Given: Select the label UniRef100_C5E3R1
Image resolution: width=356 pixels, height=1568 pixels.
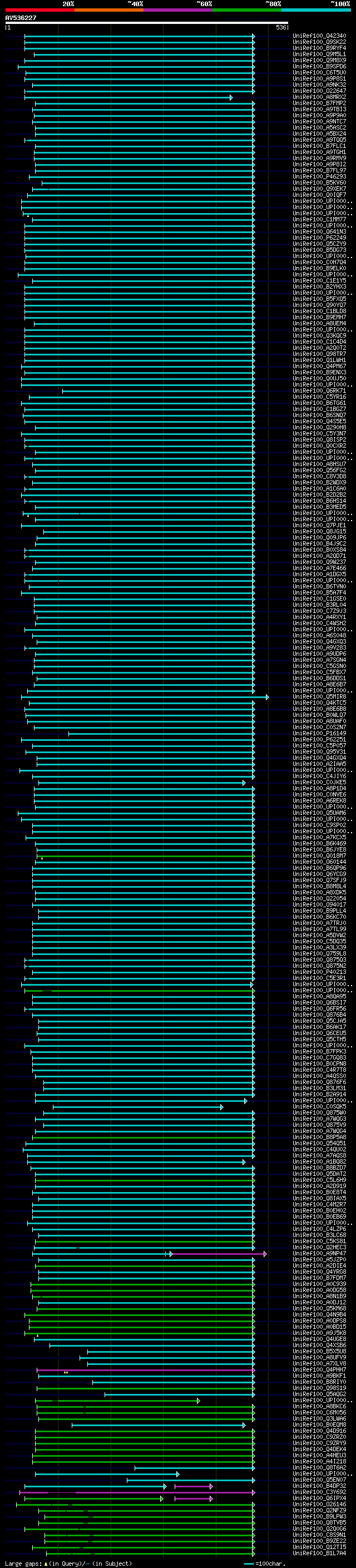Looking at the screenshot, I should 319,978.
